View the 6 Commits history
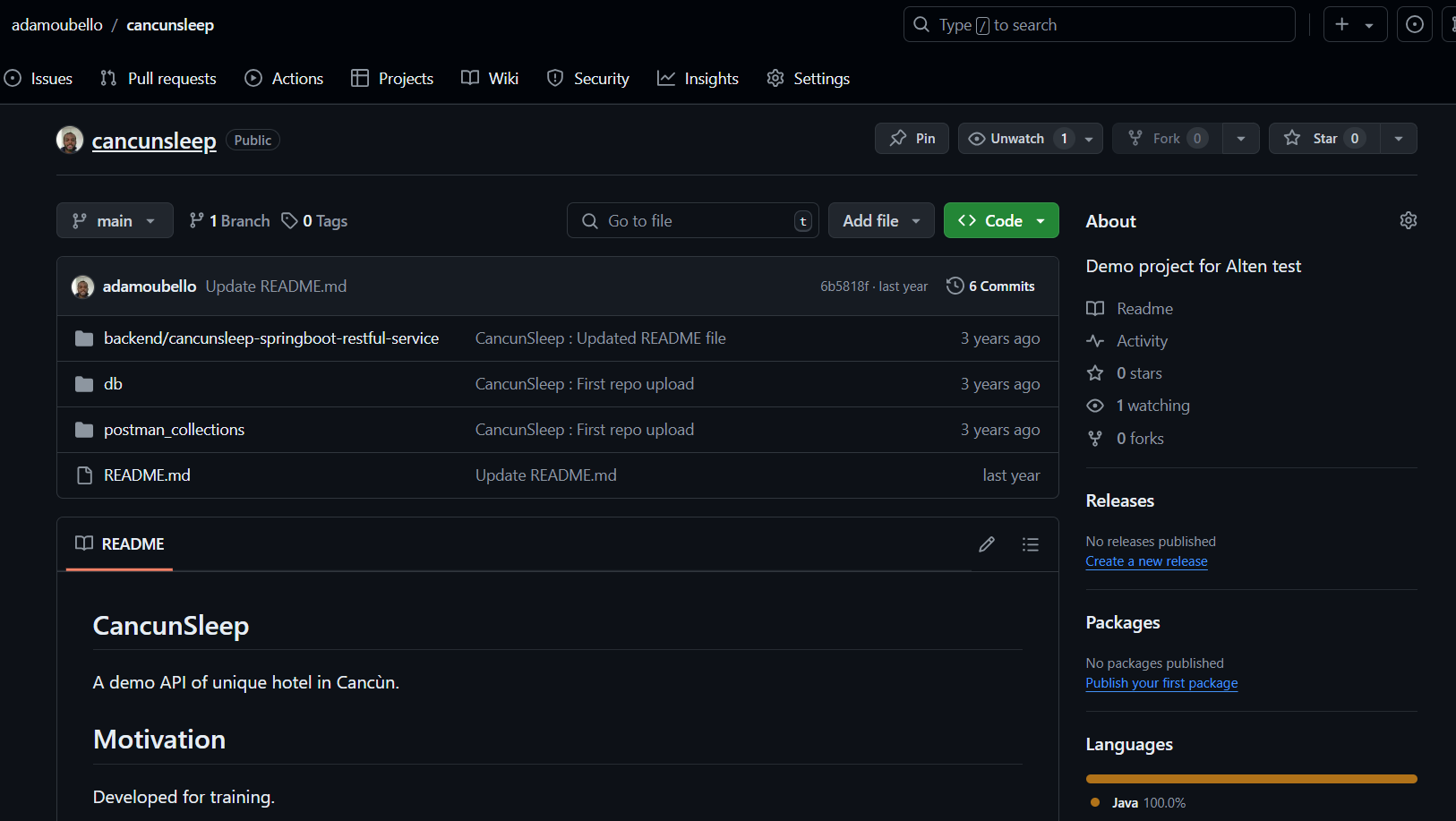The height and width of the screenshot is (821, 1456). tap(990, 286)
